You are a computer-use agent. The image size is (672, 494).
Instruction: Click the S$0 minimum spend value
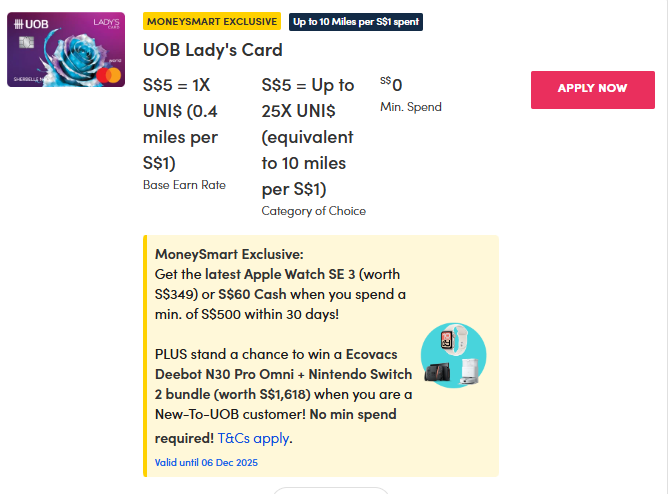[x=391, y=84]
